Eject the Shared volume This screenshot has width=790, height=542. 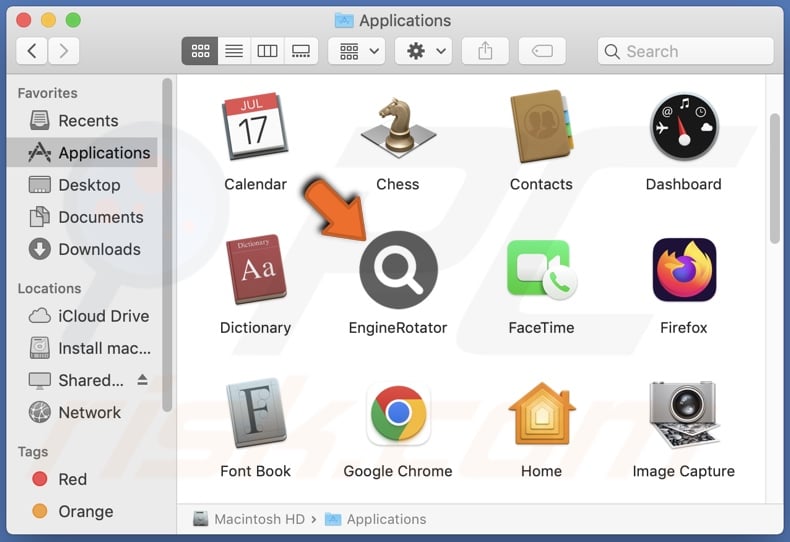coord(143,380)
